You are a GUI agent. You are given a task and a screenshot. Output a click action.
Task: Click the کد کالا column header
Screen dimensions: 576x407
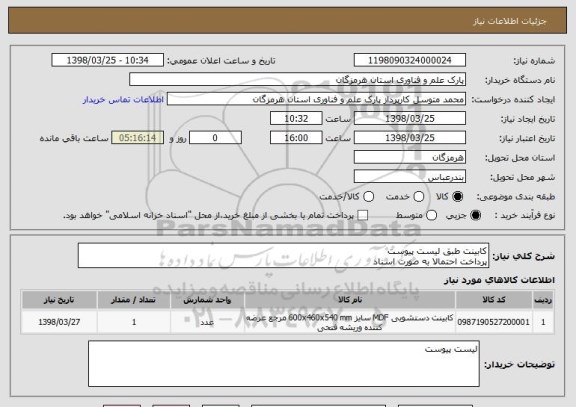tap(494, 300)
